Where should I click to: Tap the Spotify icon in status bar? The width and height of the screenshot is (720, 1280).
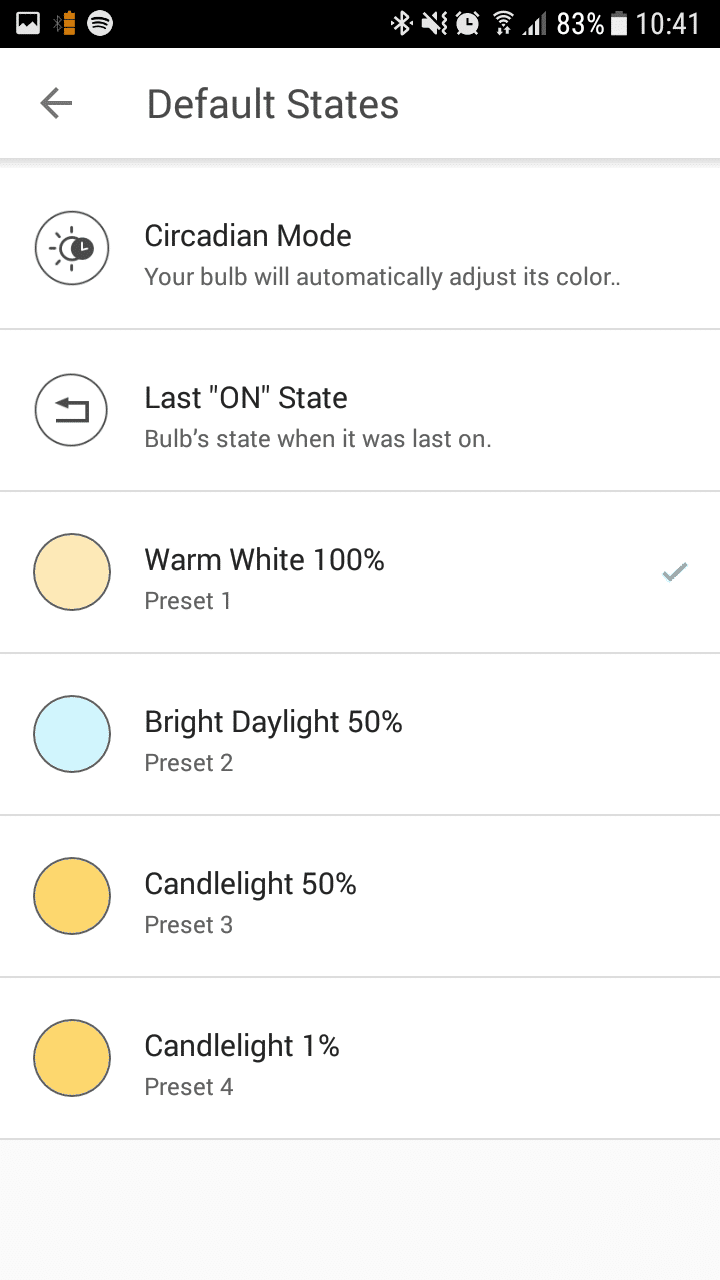coord(100,23)
